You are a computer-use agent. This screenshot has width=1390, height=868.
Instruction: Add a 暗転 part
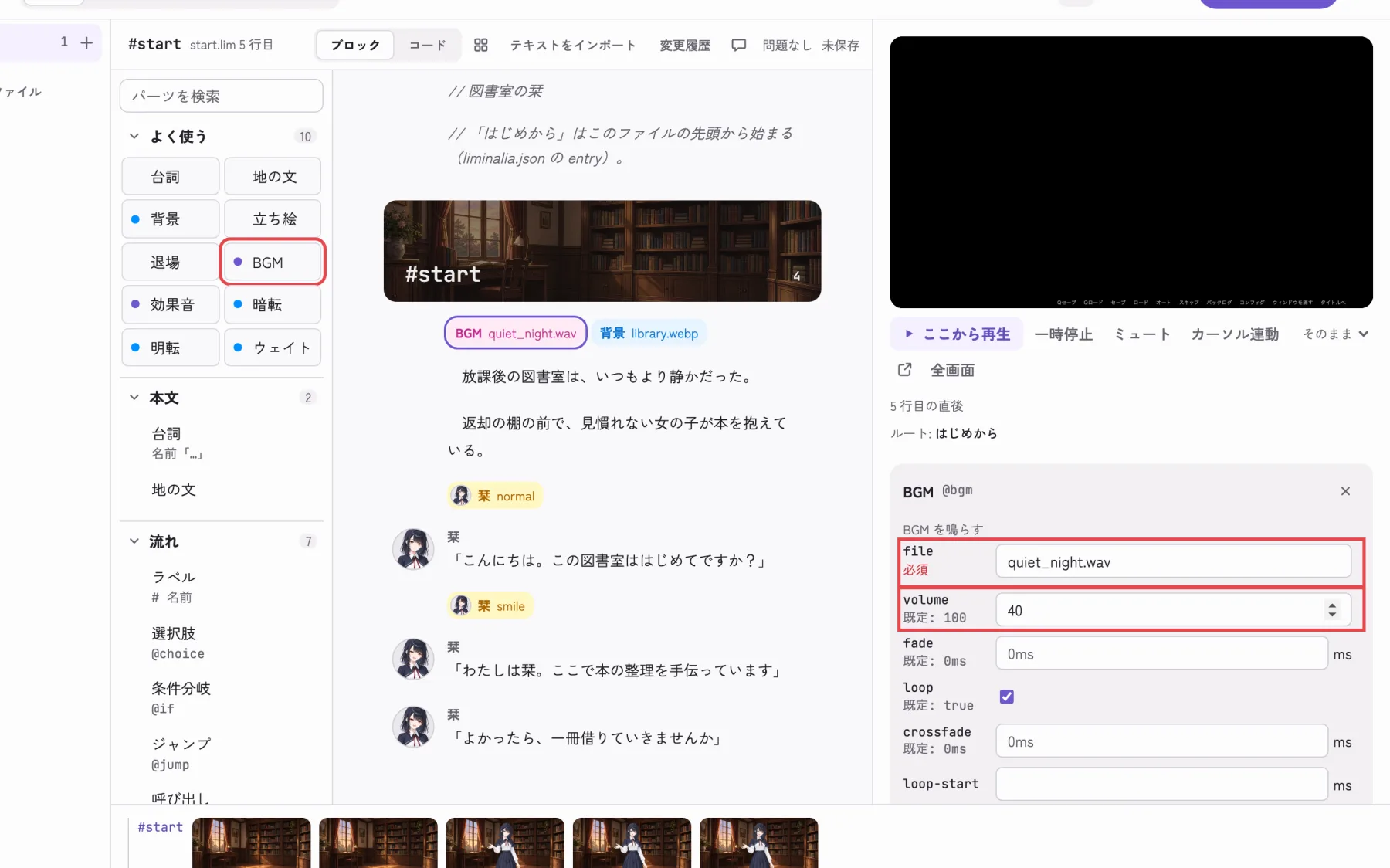point(273,304)
